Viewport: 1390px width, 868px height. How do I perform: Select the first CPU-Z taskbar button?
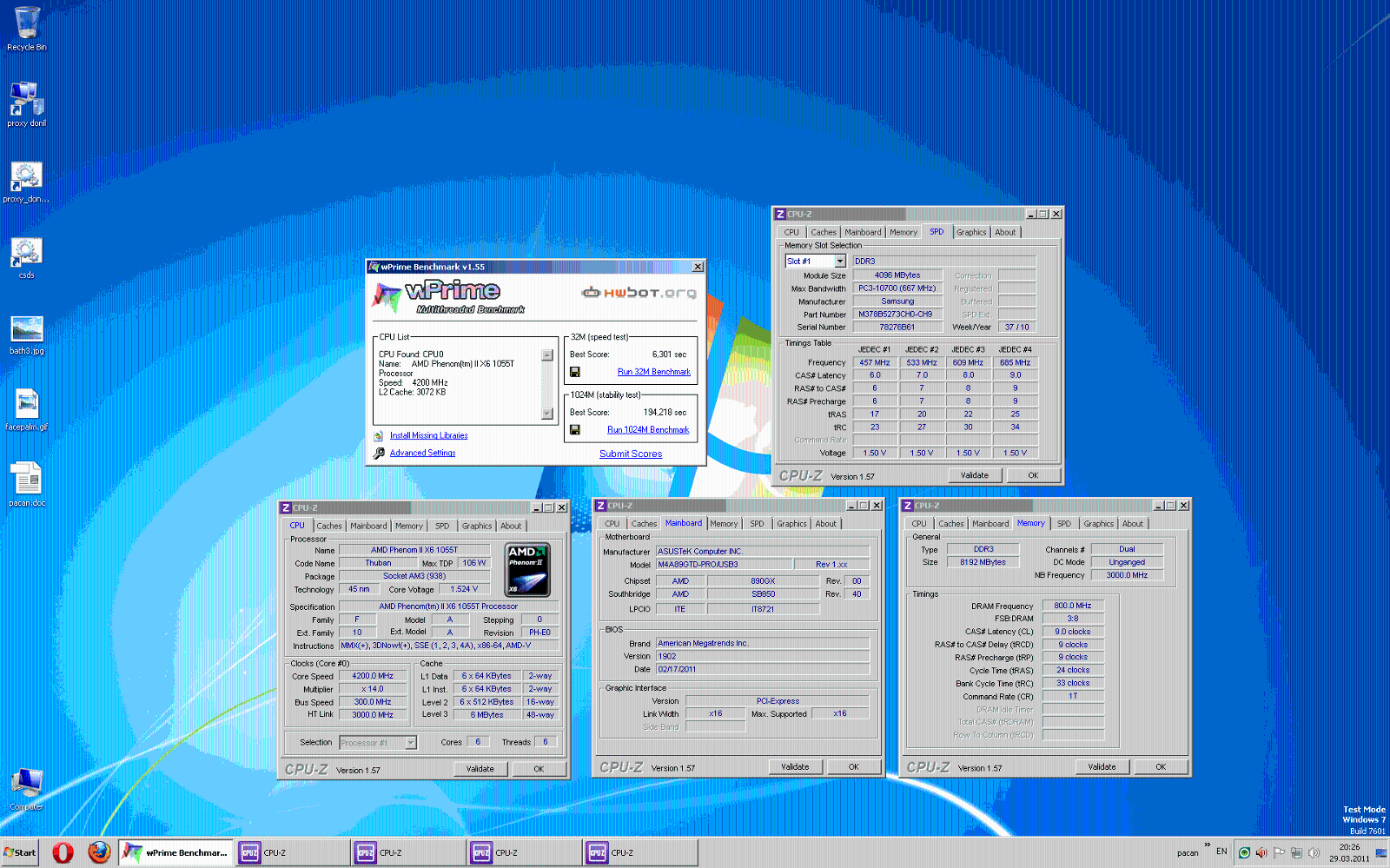click(x=292, y=852)
